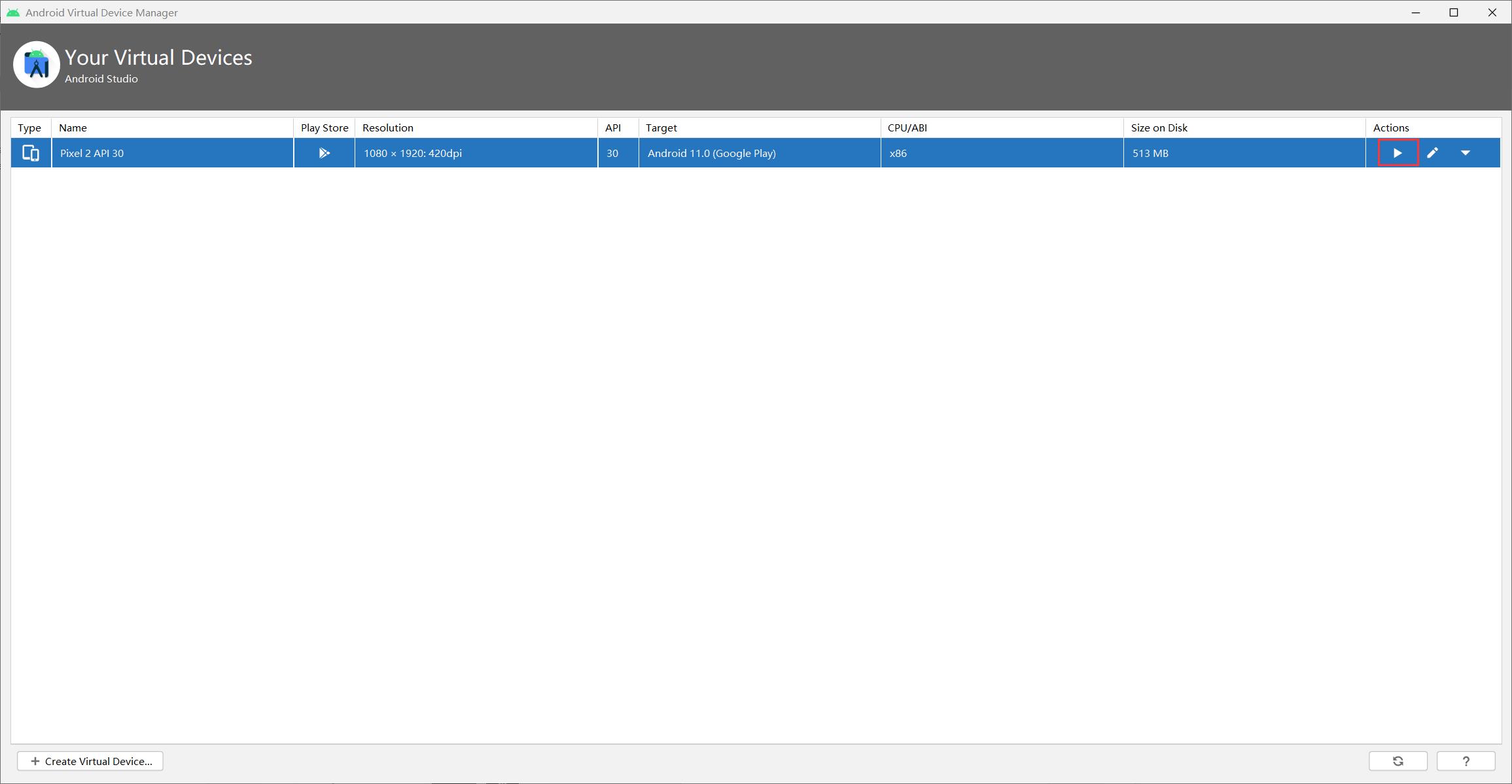Click the 513 MB size cell

coord(1245,153)
